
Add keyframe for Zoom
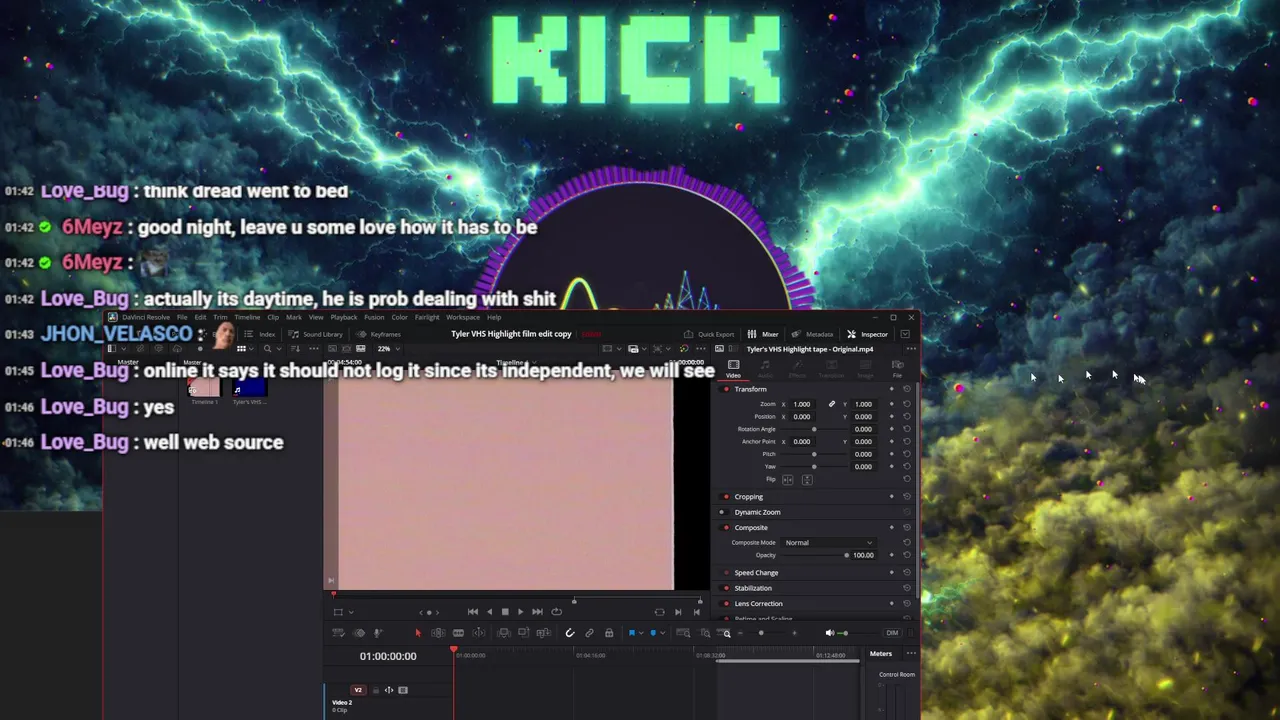893,404
